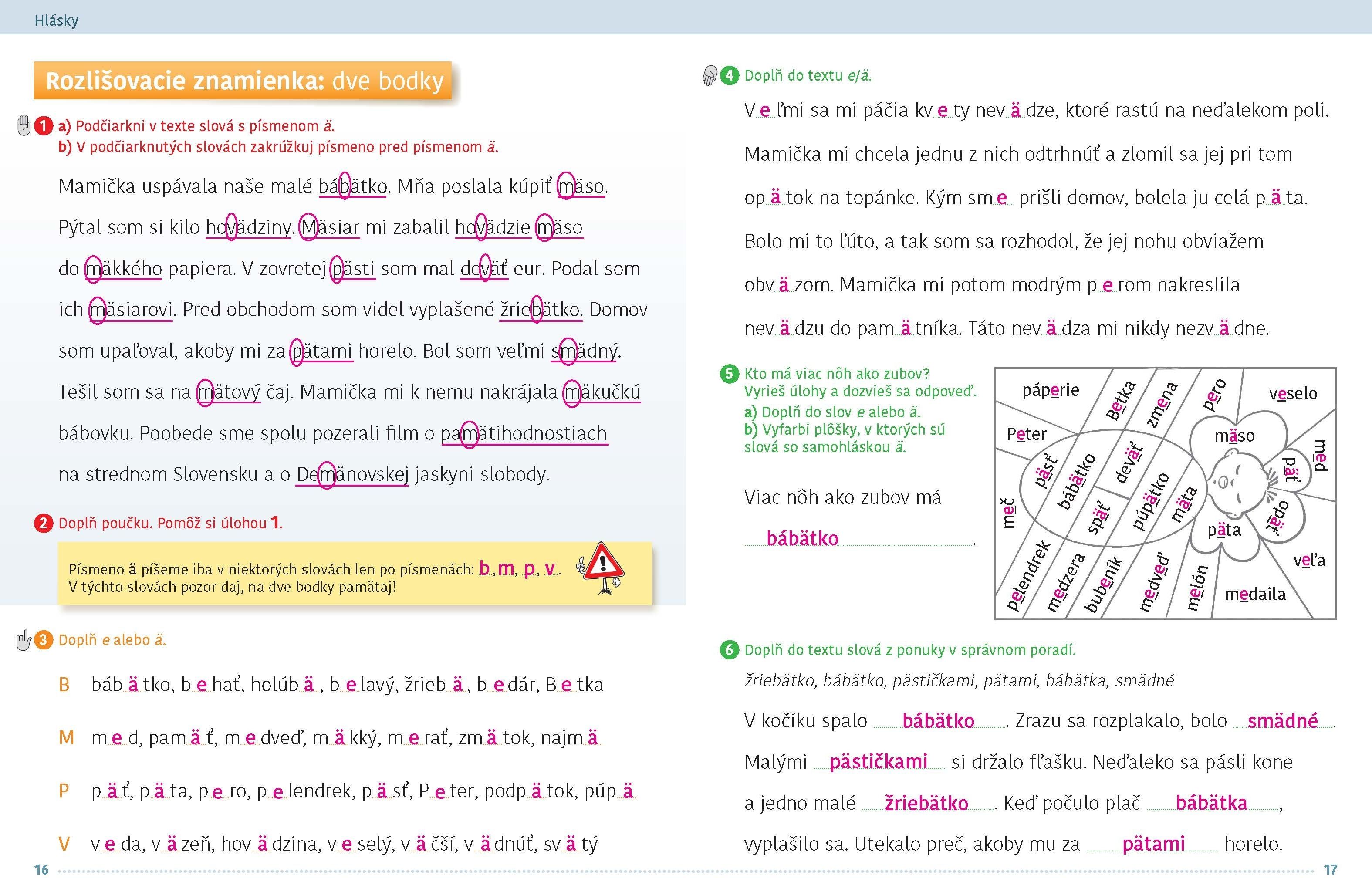Click the orange title banner 'Rozlišovacie znamienka'
The image size is (1372, 892).
click(x=243, y=81)
